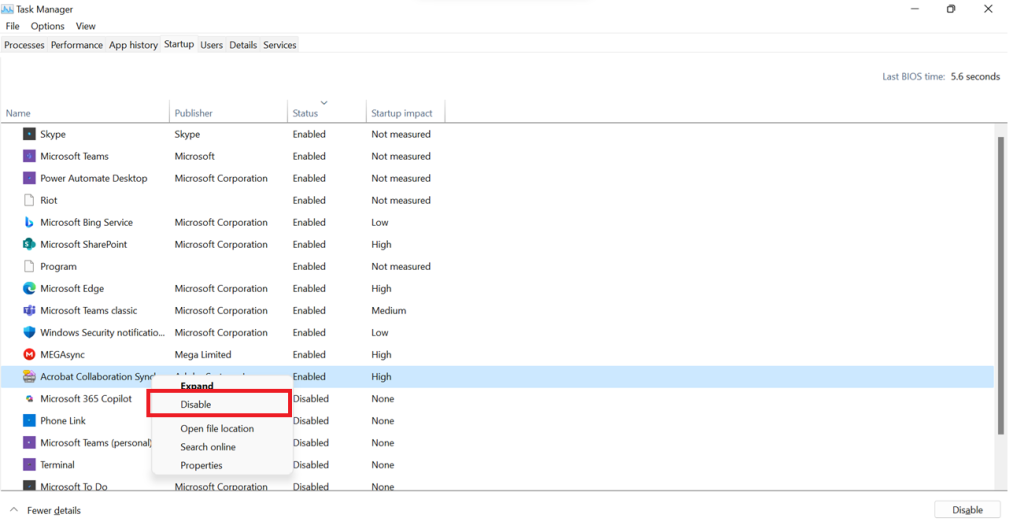The height and width of the screenshot is (529, 1024).
Task: Select the Microsoft Edge entry name
Action: click(72, 289)
